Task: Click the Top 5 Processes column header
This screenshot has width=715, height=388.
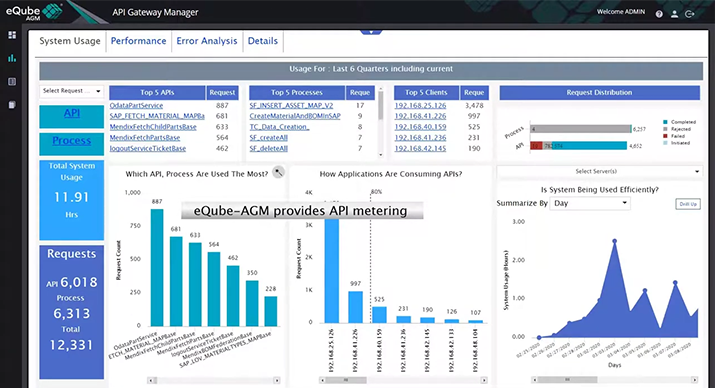Action: coord(297,93)
